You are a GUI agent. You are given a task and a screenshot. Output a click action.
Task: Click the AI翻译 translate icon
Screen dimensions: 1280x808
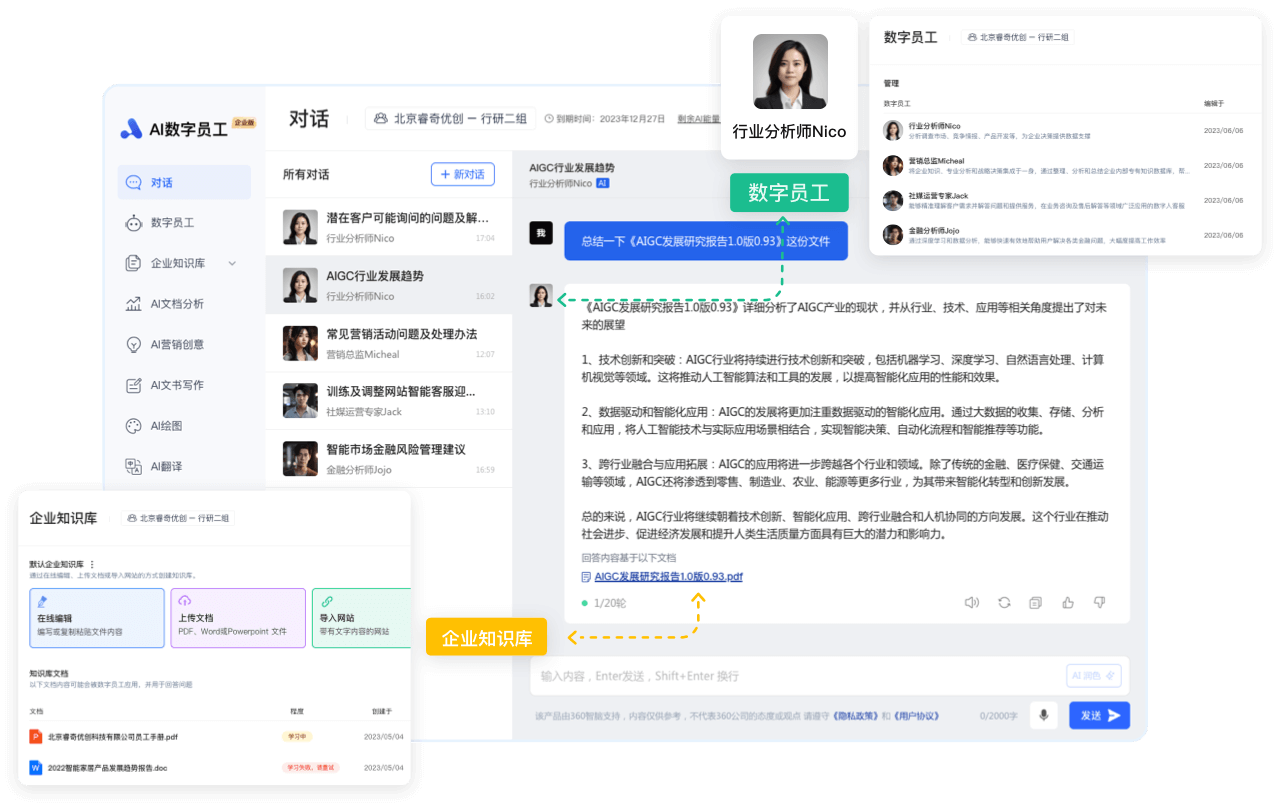tap(133, 466)
